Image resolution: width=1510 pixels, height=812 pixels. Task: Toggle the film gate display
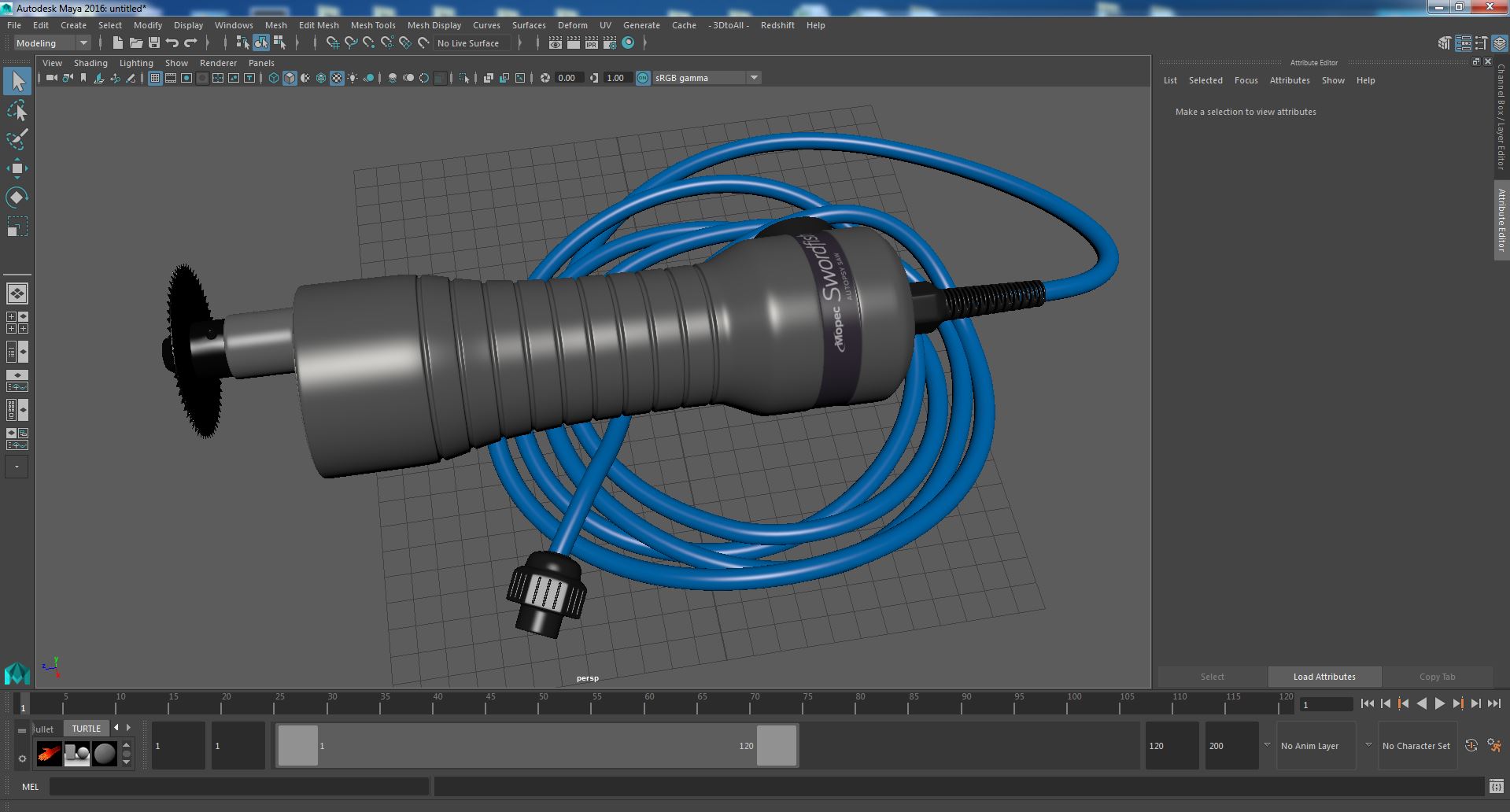click(171, 78)
